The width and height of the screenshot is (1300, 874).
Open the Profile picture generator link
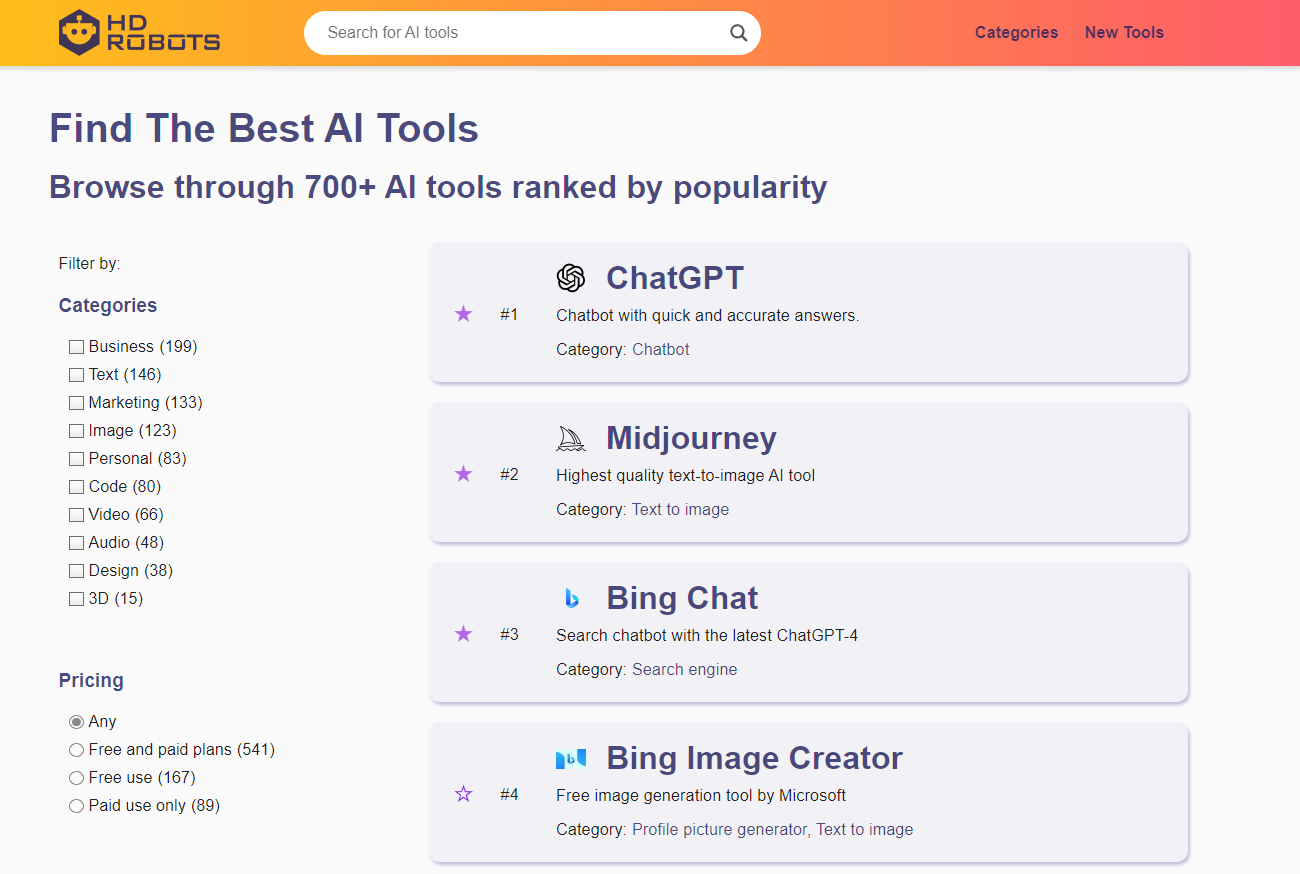point(719,829)
